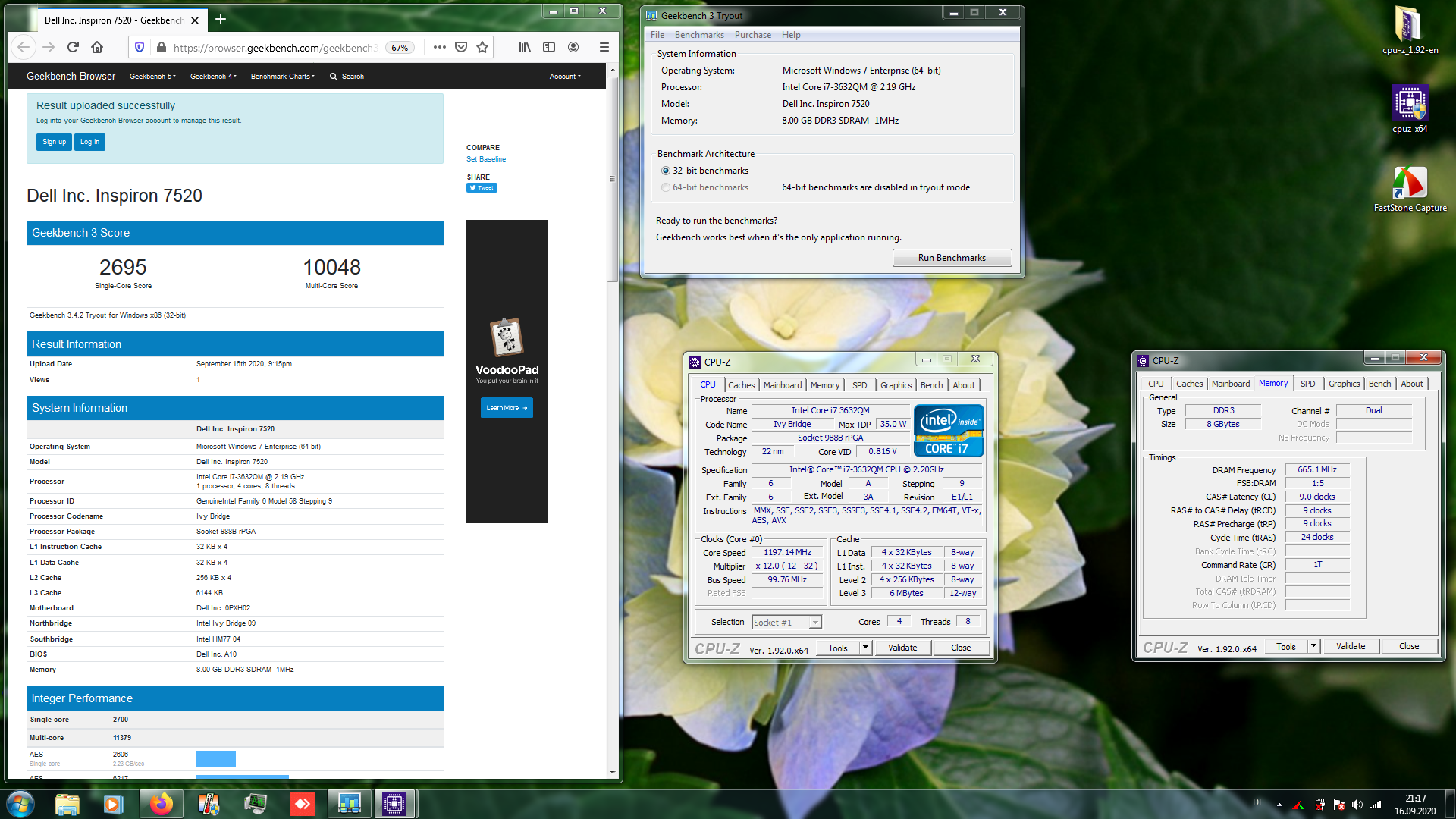This screenshot has width=1456, height=819.
Task: Switch to Mainboard tab in left CPU-Z
Action: click(782, 385)
